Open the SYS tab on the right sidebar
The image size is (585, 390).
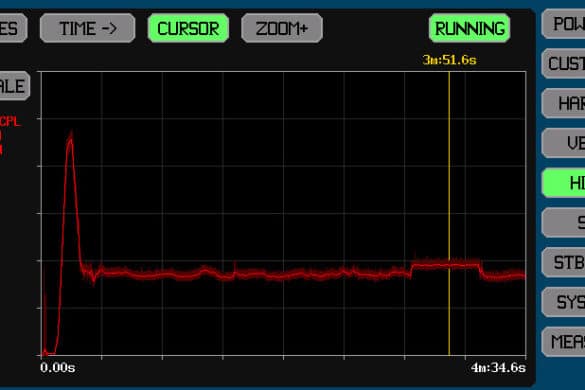(563, 302)
